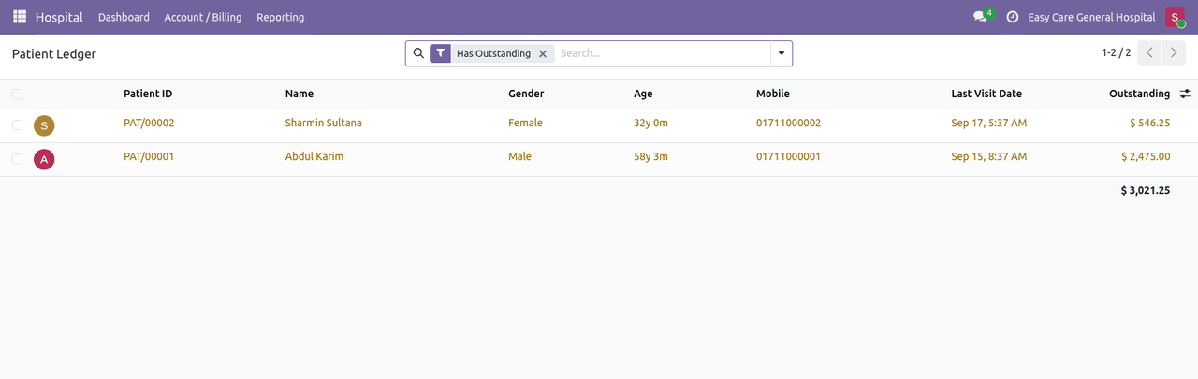Click outstanding amount $ 546.25

(x=1149, y=122)
